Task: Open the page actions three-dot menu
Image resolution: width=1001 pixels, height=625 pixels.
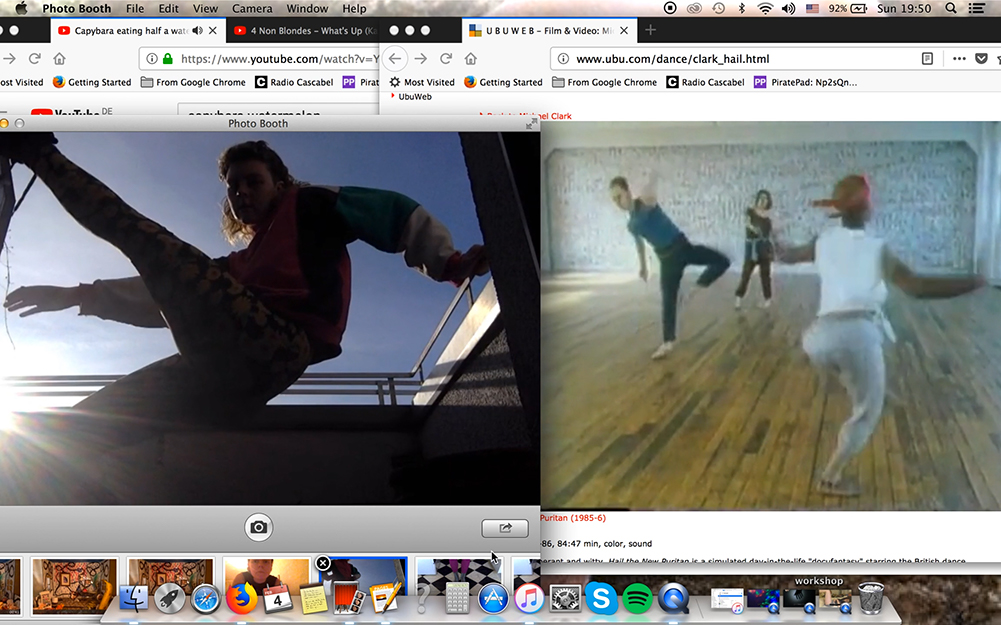Action: [x=958, y=59]
